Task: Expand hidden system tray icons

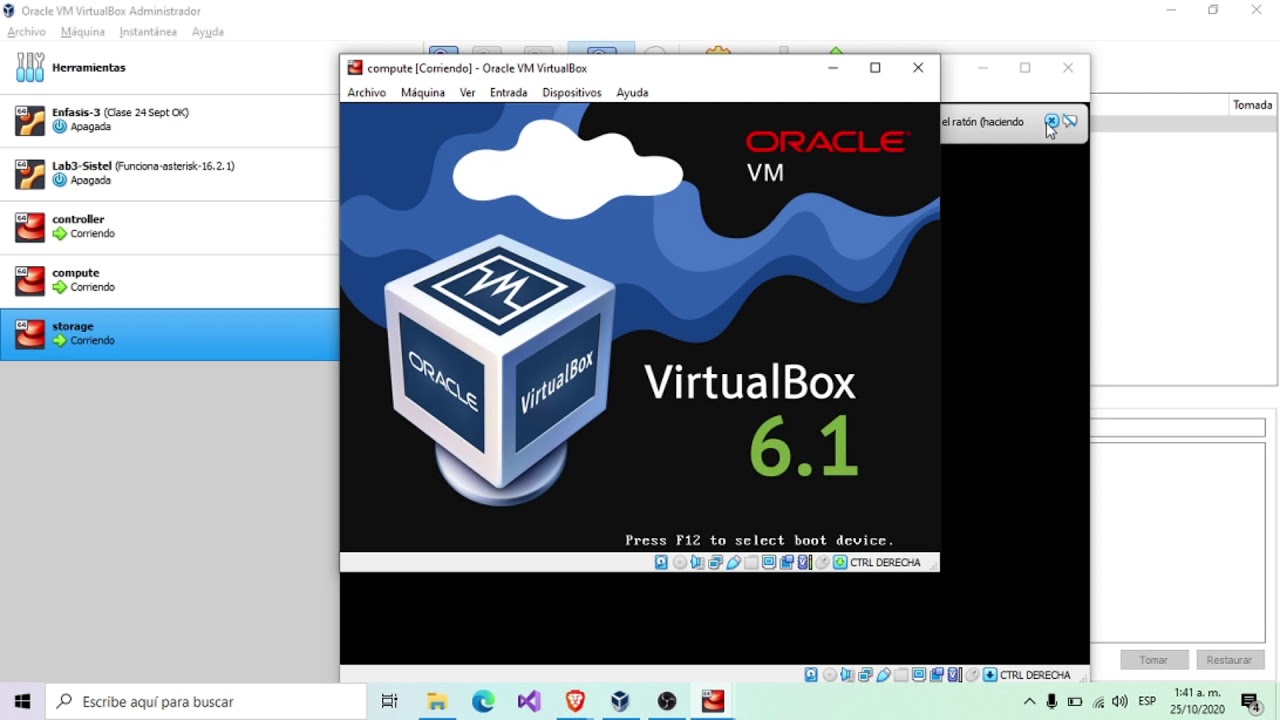Action: click(1029, 701)
